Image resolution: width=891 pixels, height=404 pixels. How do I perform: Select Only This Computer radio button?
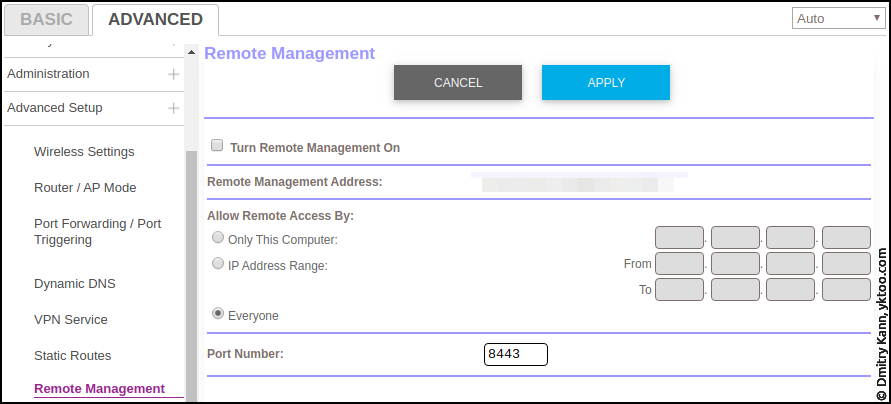pyautogui.click(x=218, y=238)
